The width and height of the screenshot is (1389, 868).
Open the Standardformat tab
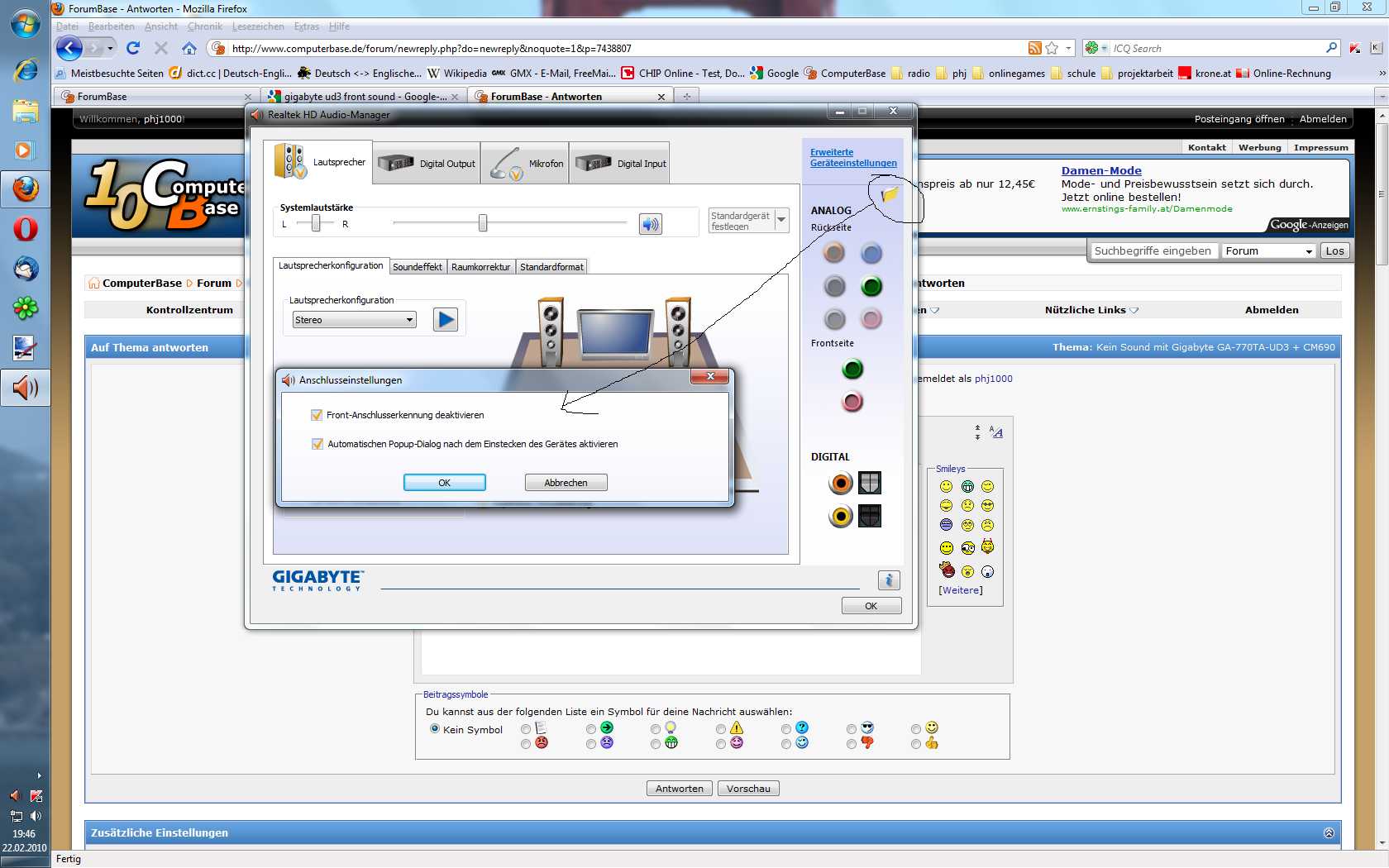(551, 267)
